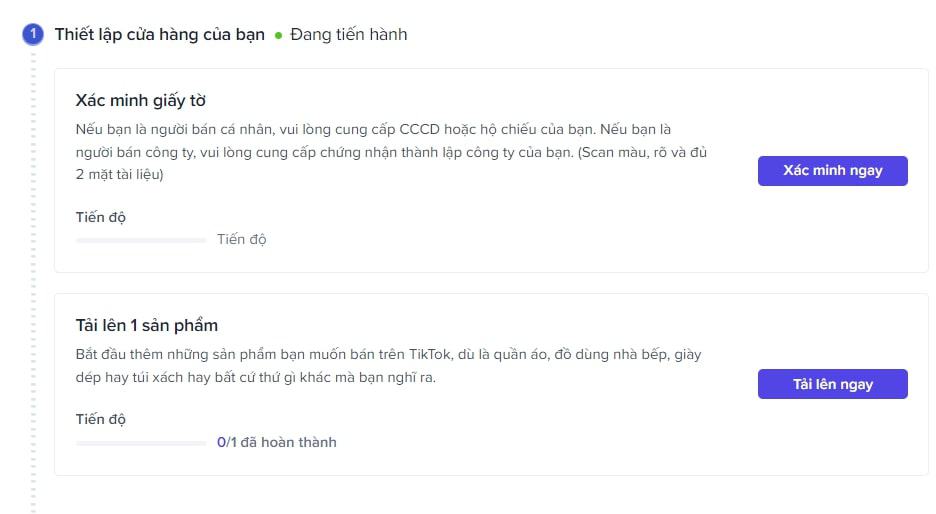Click the "0/1 đã hoàn thành" progress text

tap(277, 442)
